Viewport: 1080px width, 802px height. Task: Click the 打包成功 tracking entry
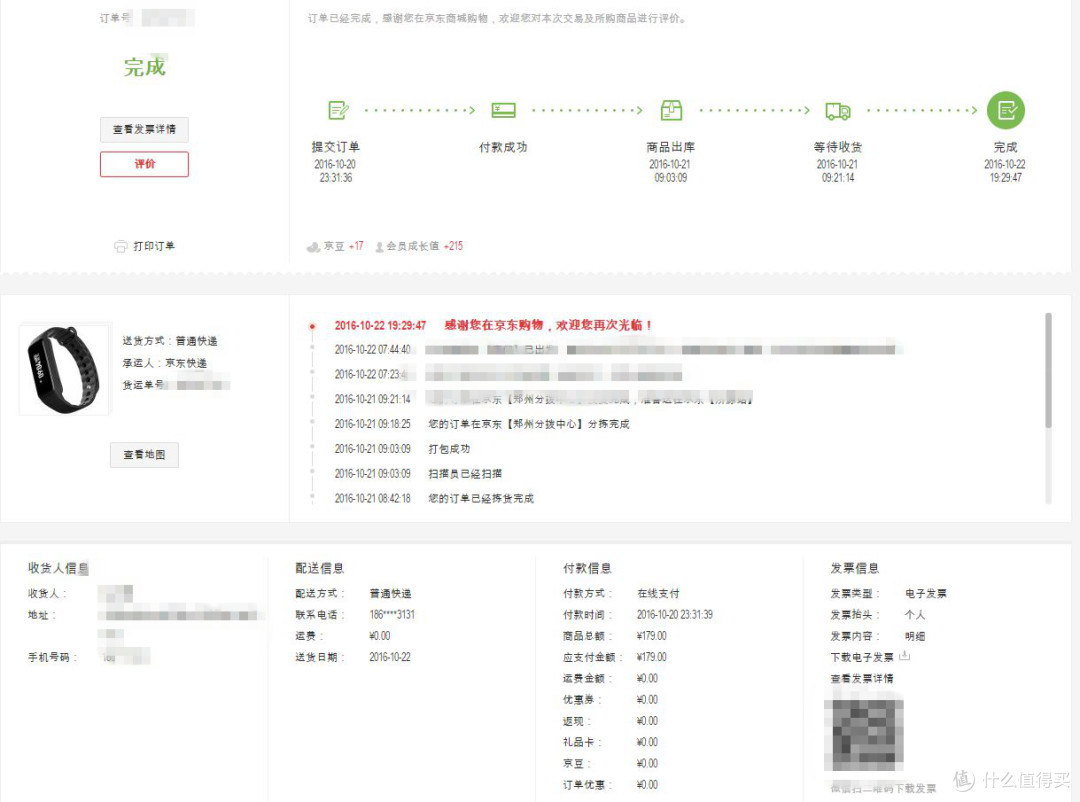(449, 449)
